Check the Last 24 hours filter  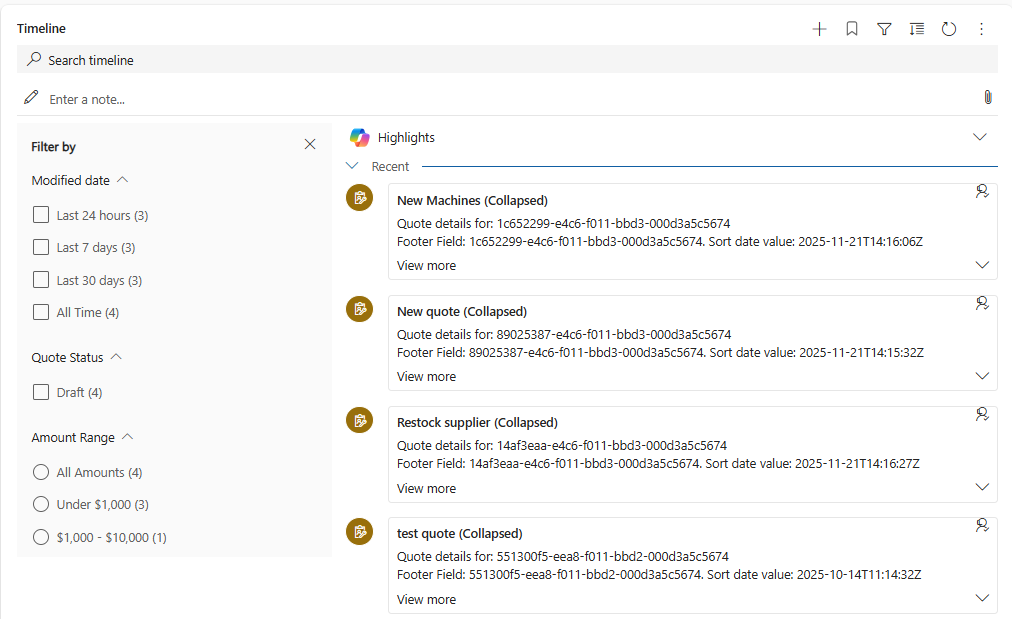pyautogui.click(x=41, y=215)
